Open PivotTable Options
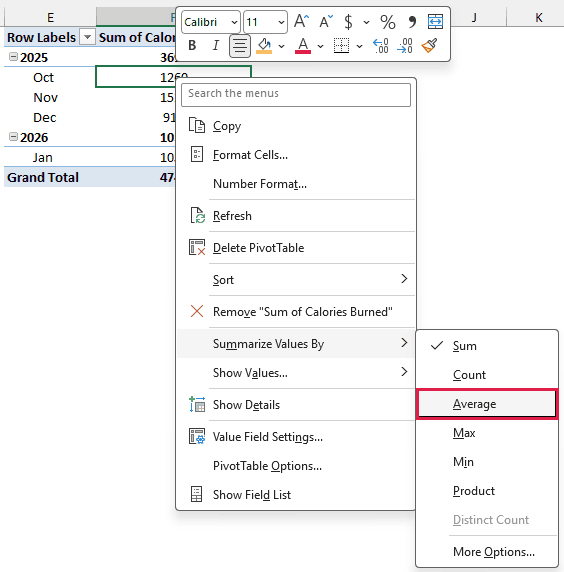This screenshot has height=572, width=564. coord(296,465)
